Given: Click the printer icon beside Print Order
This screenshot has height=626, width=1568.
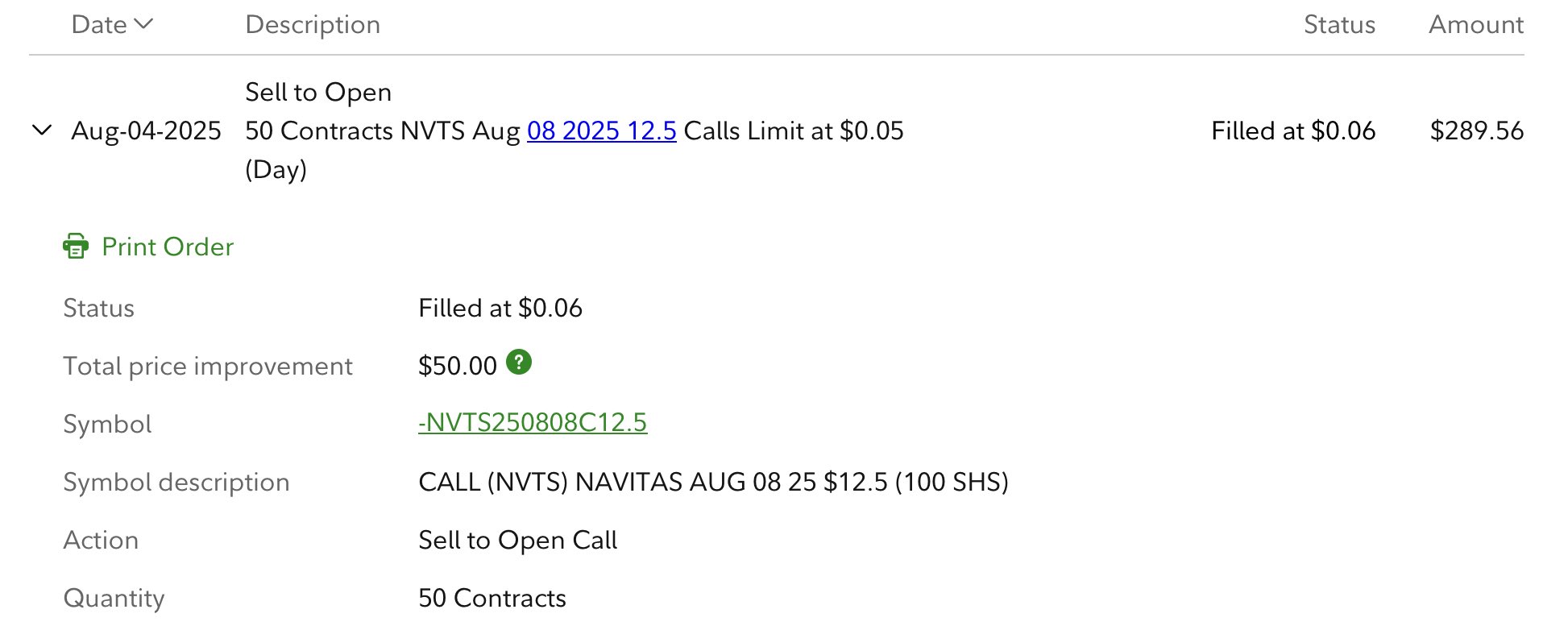Looking at the screenshot, I should pyautogui.click(x=76, y=247).
